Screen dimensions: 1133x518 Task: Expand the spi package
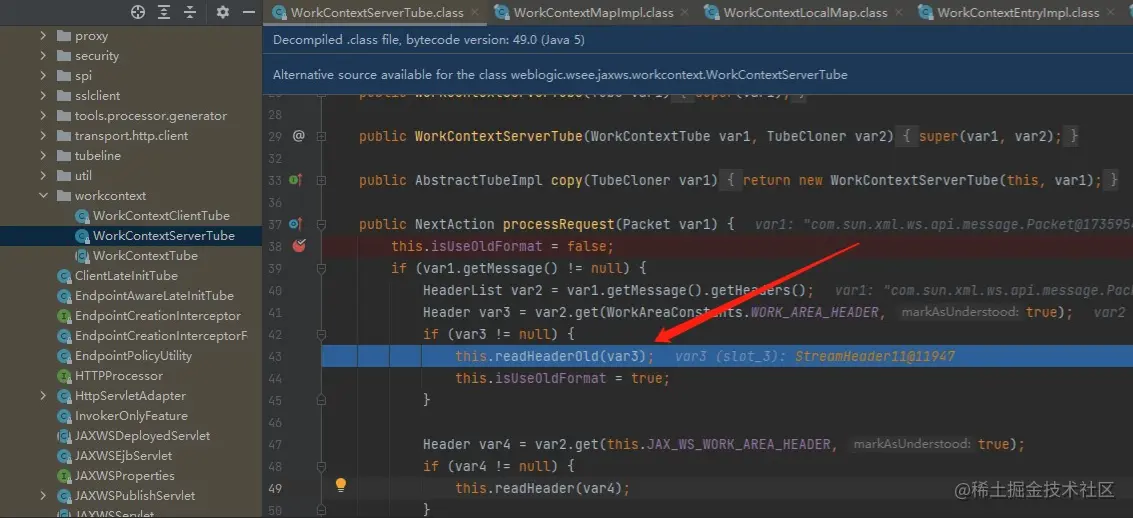[43, 76]
